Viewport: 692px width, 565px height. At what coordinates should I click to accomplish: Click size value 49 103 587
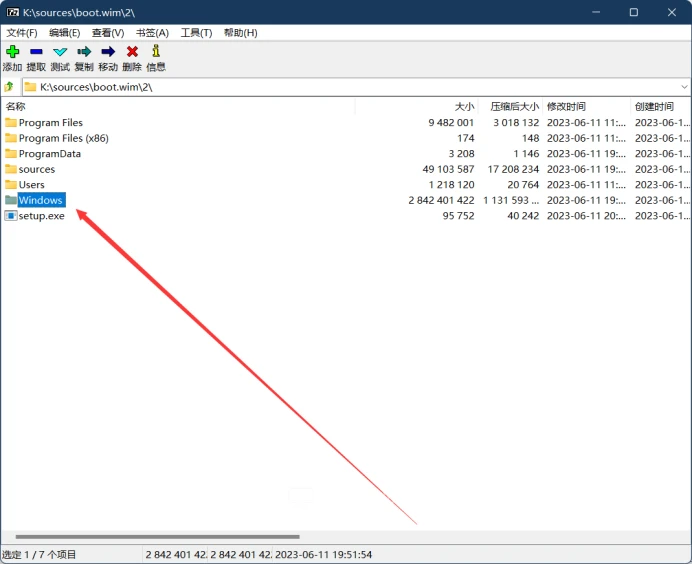(448, 169)
